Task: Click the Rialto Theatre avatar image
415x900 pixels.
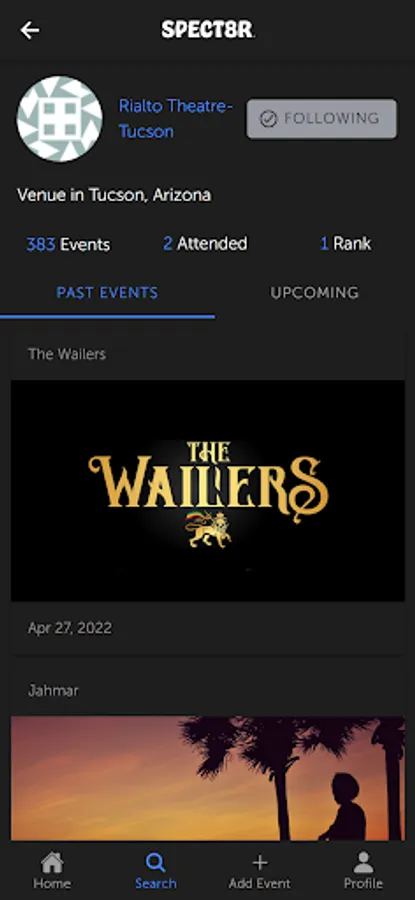Action: [x=60, y=119]
